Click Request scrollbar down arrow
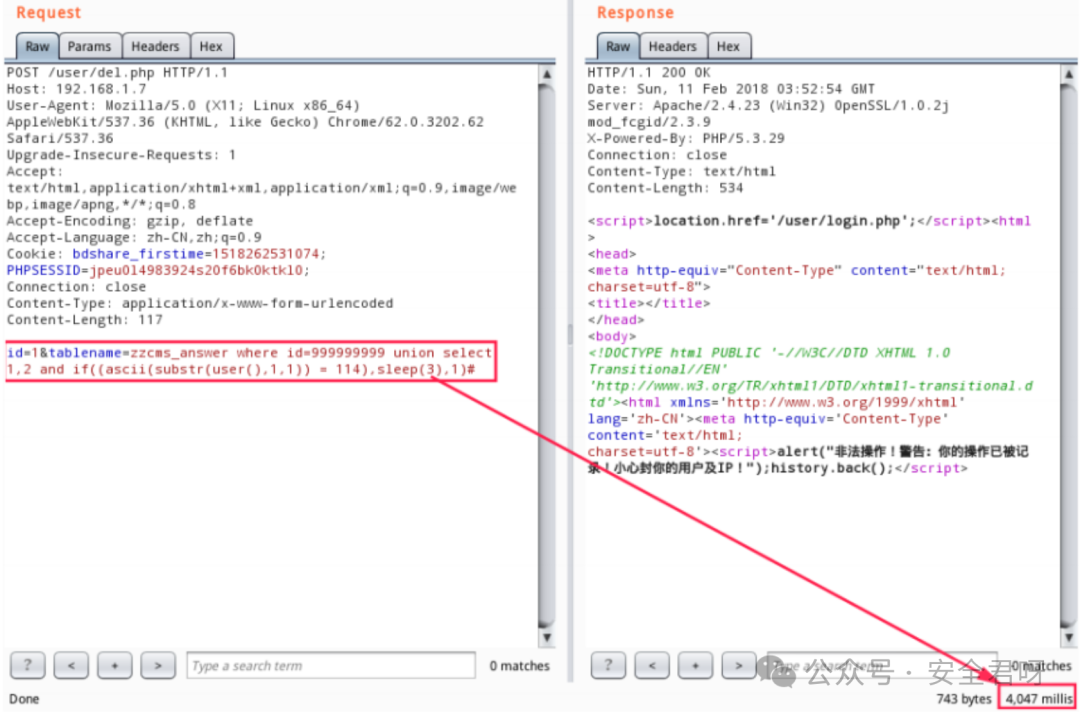Image resolution: width=1080 pixels, height=716 pixels. point(547,638)
